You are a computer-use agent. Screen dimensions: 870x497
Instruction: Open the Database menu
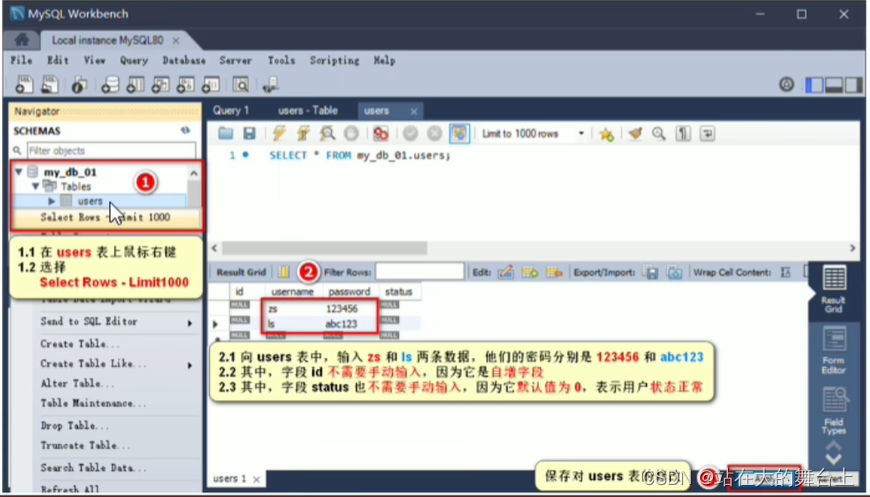click(x=184, y=60)
